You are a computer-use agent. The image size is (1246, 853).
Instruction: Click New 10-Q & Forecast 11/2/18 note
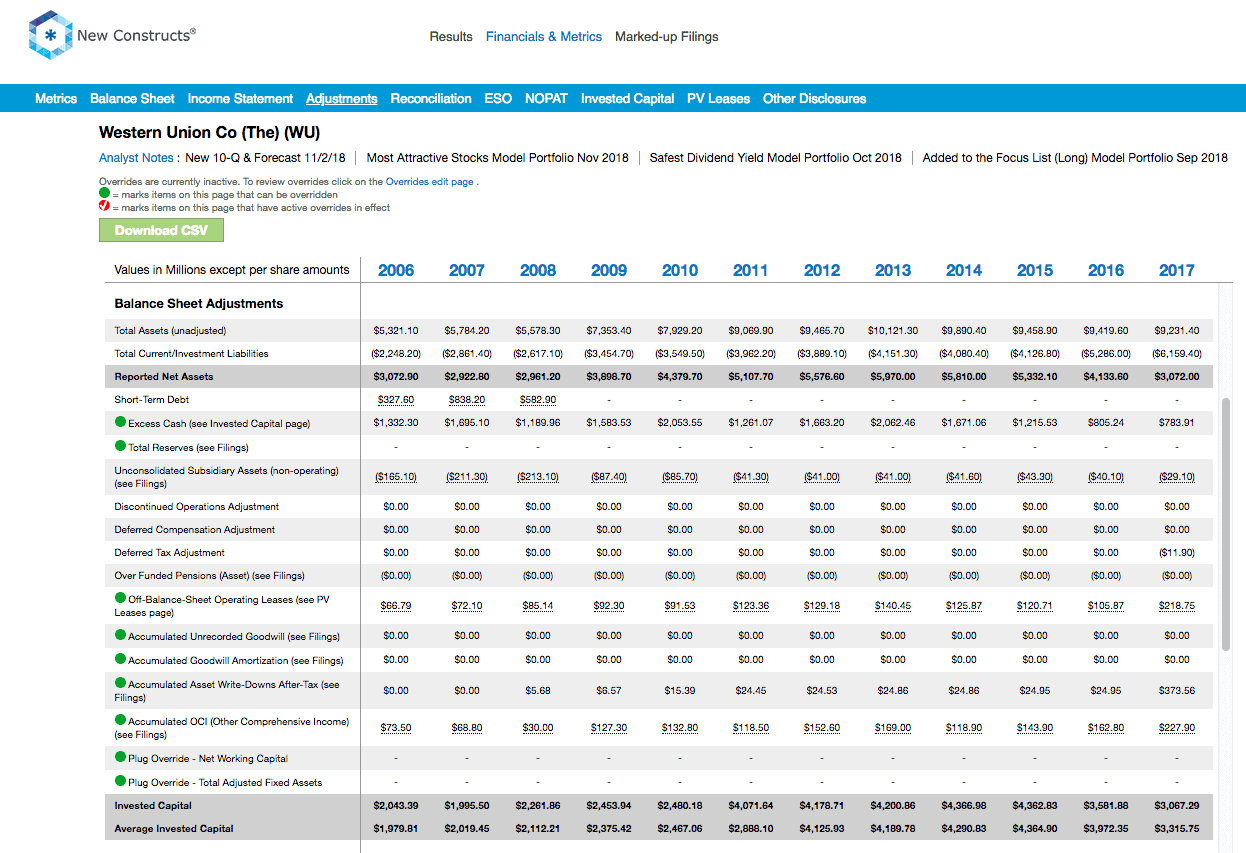point(265,158)
